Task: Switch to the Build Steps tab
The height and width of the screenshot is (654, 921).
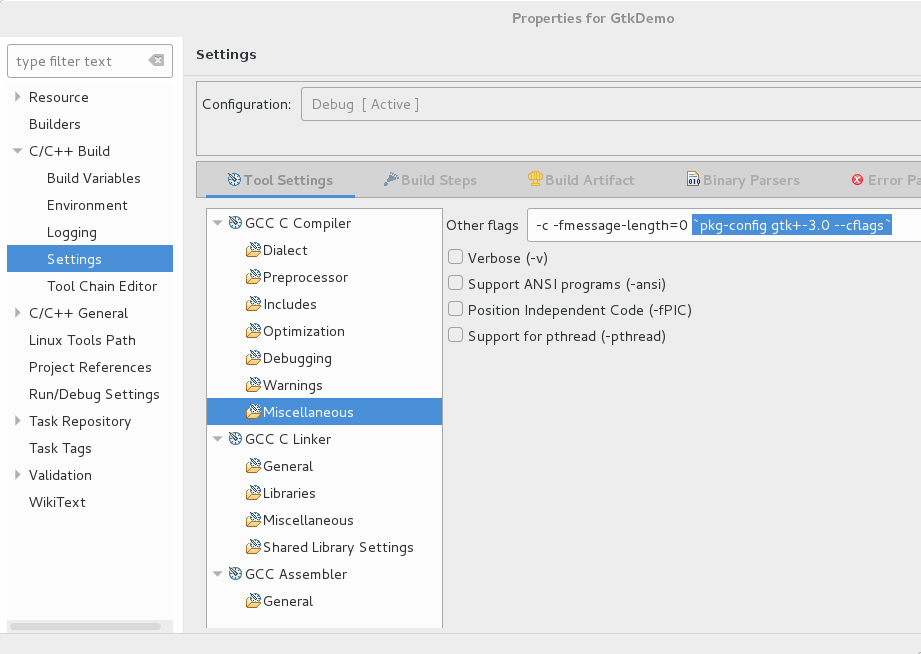Action: tap(430, 180)
